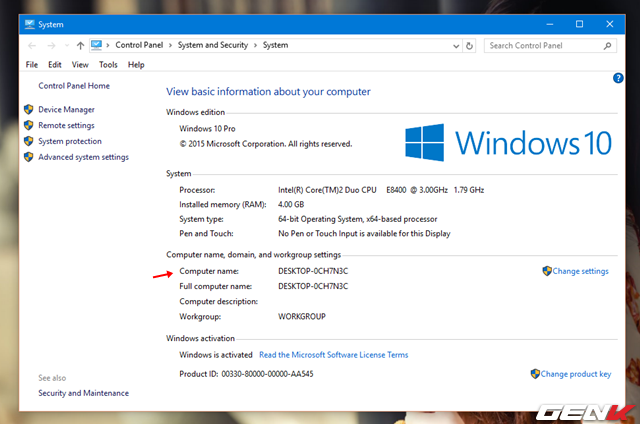The image size is (640, 424).
Task: Expand chevron before Control Panel breadcrumb
Action: pos(108,45)
